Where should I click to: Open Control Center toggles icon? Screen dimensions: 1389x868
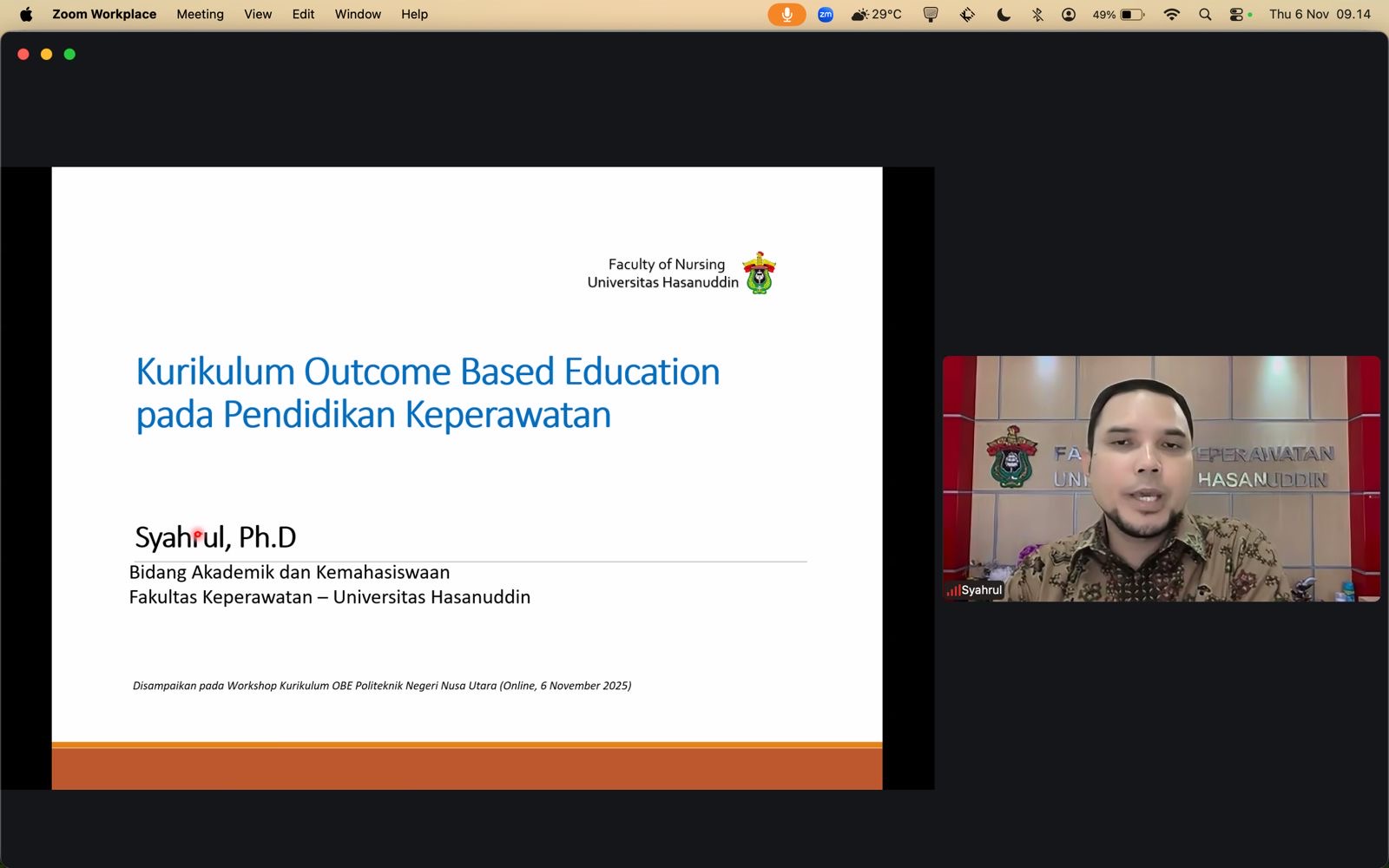point(1237,15)
